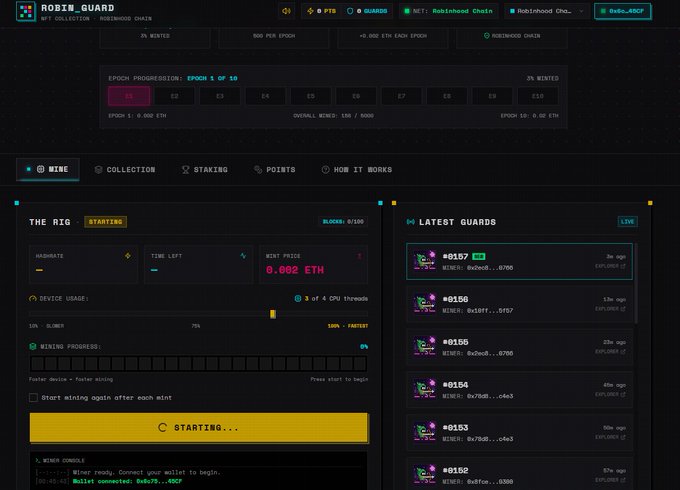Click the Wallet connected console line
Viewport: 680px width, 490px height.
[x=128, y=481]
